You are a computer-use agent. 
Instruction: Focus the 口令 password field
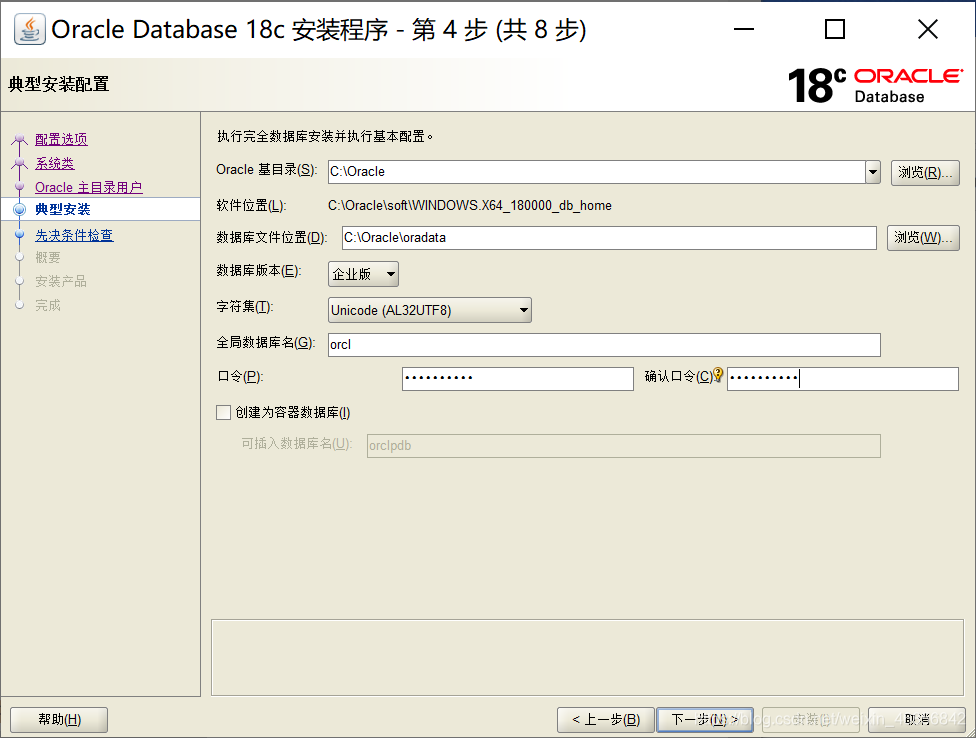[x=518, y=378]
